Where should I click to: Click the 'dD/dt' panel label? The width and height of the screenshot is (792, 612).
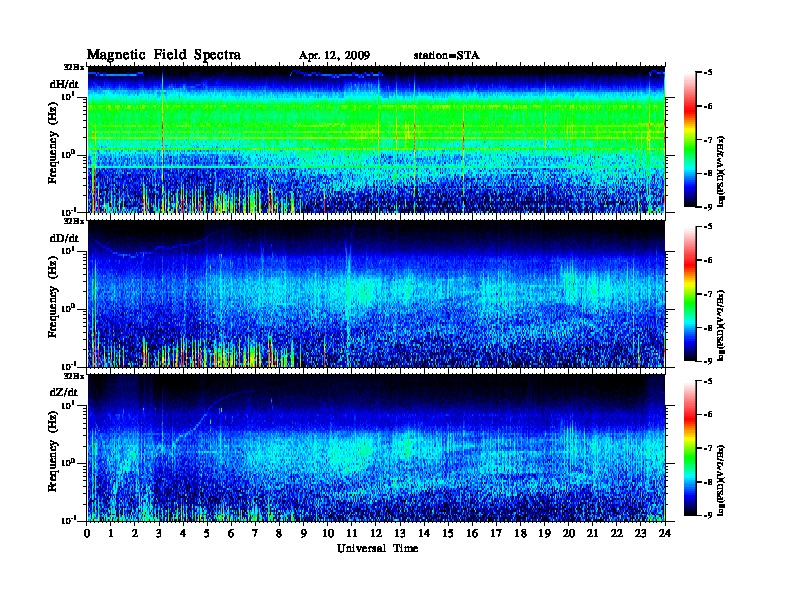tap(64, 238)
